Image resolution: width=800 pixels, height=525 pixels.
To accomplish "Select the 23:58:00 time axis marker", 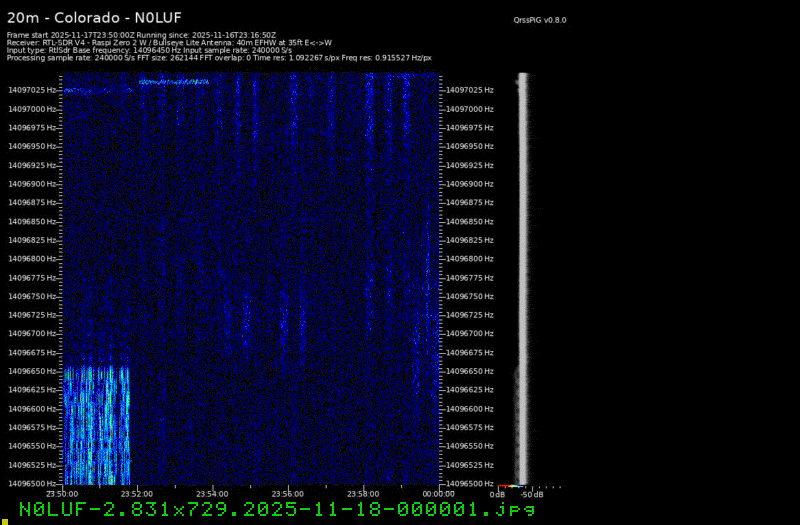I will point(363,493).
